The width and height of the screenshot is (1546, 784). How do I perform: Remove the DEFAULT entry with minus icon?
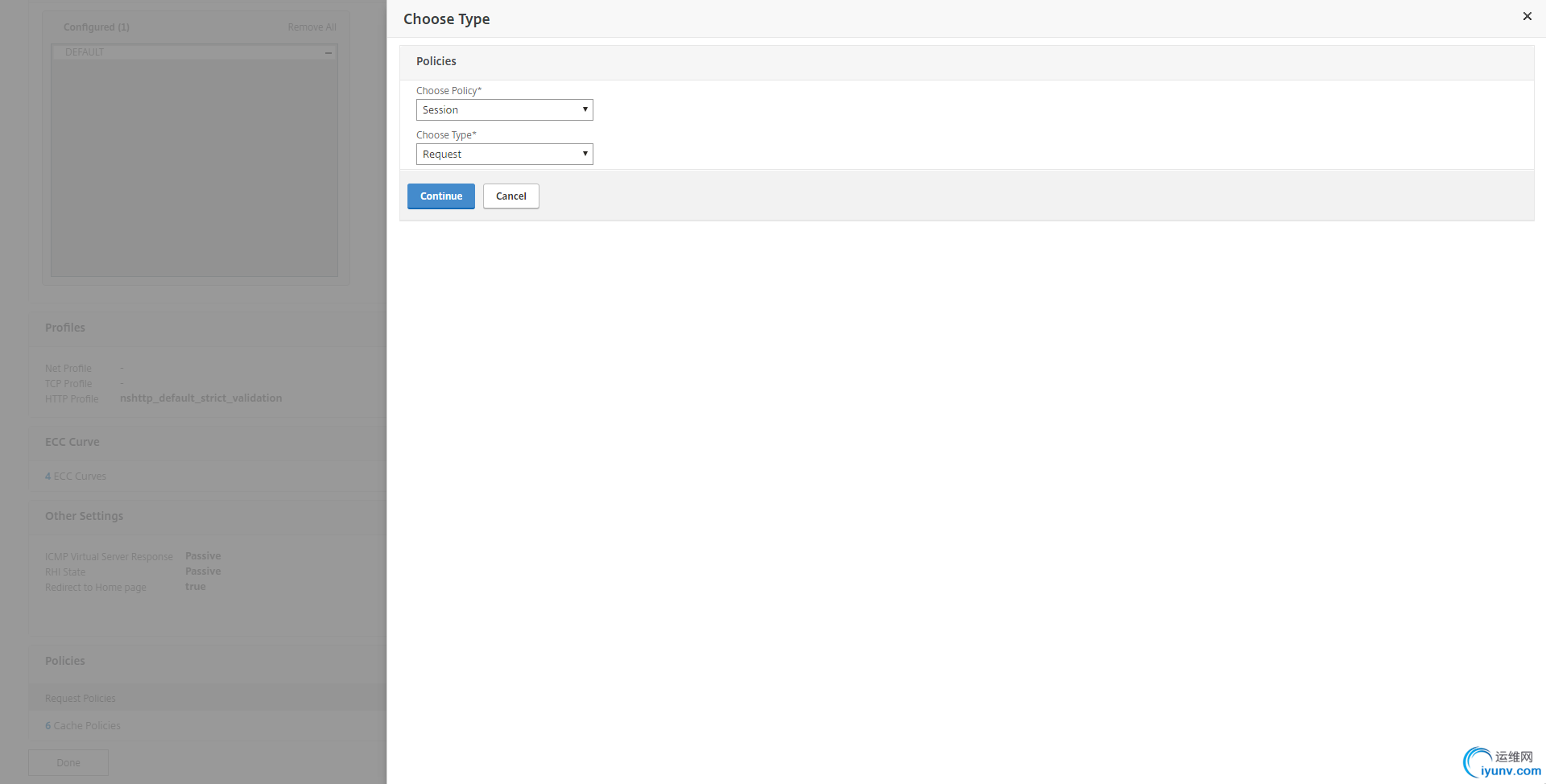tap(329, 52)
